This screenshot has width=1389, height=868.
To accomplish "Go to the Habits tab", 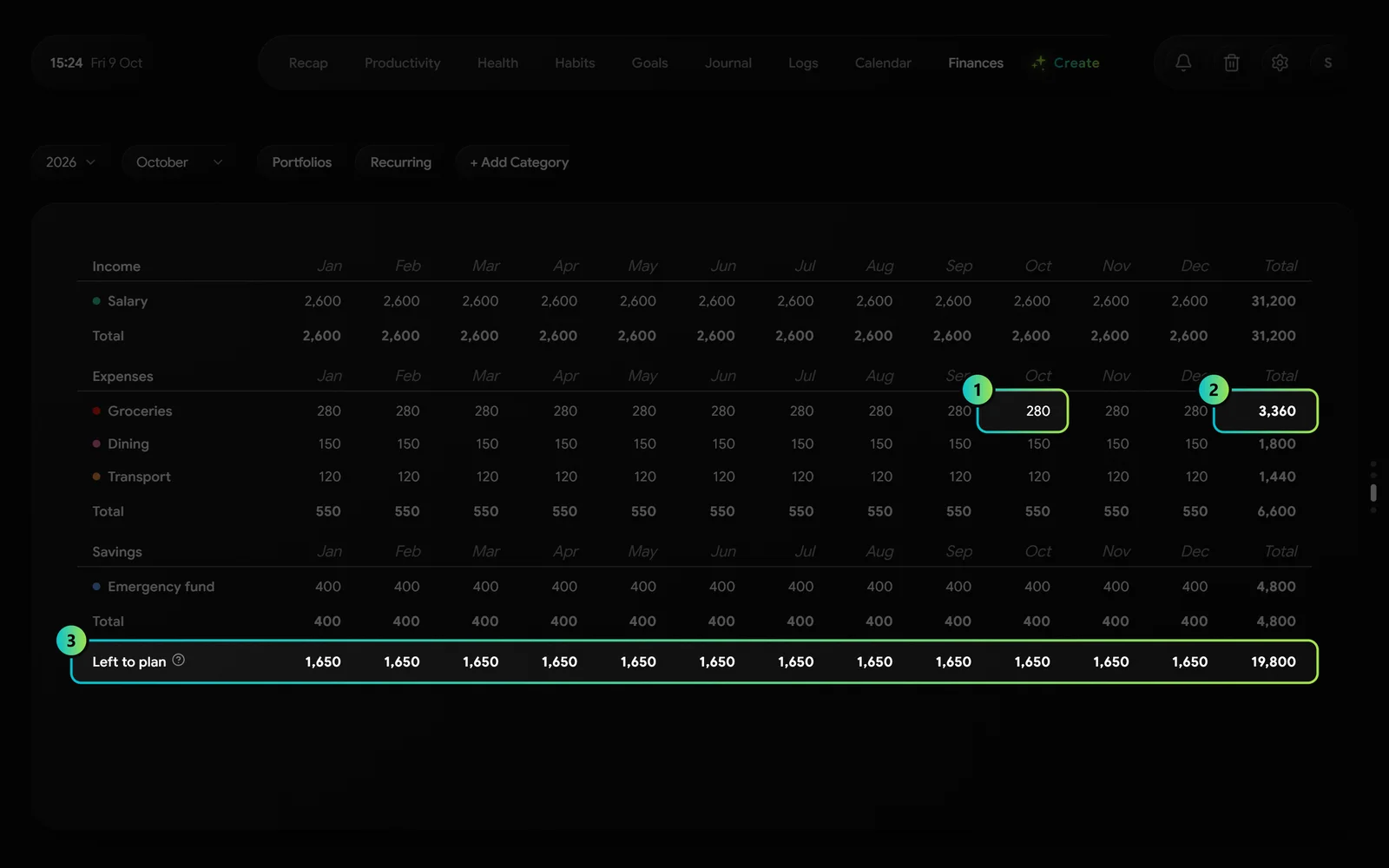I will [575, 62].
